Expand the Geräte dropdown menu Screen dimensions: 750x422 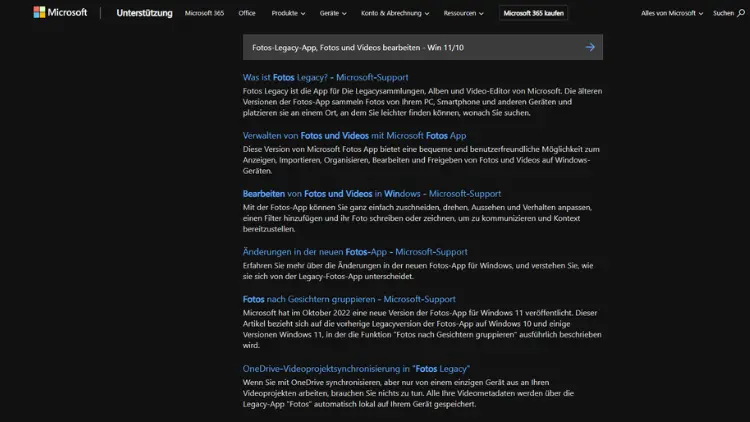tap(335, 14)
